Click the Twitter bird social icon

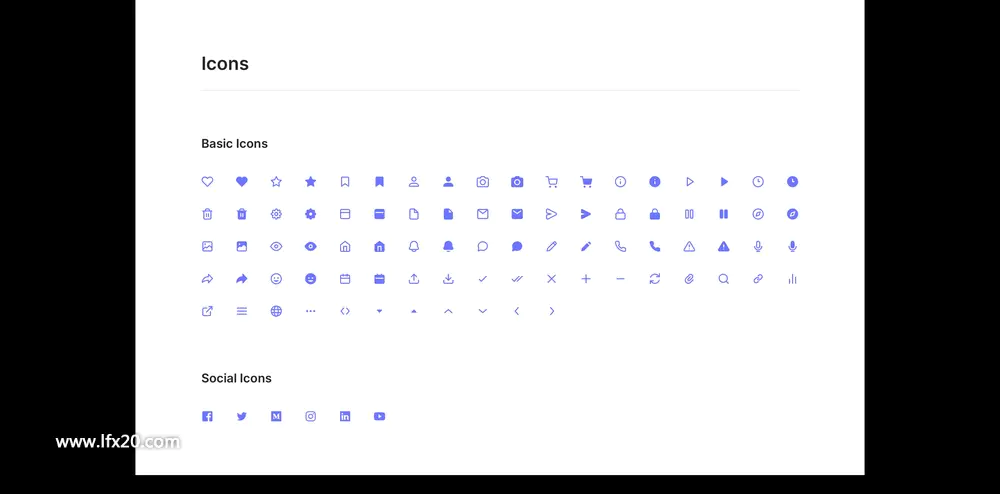(x=242, y=416)
